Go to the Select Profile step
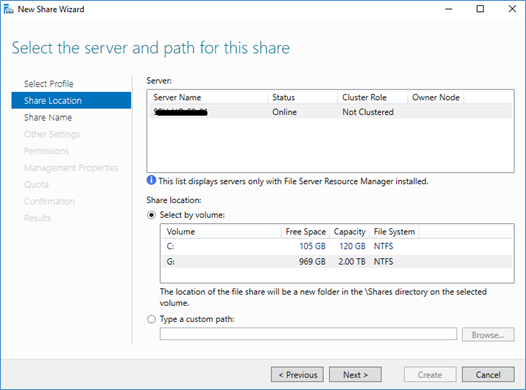 [x=49, y=83]
